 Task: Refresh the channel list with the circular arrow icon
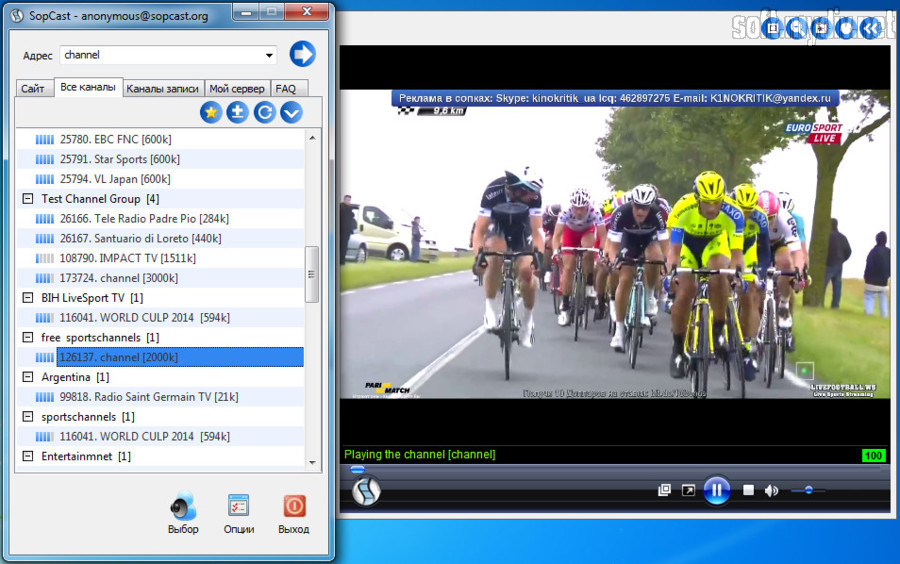[x=264, y=112]
